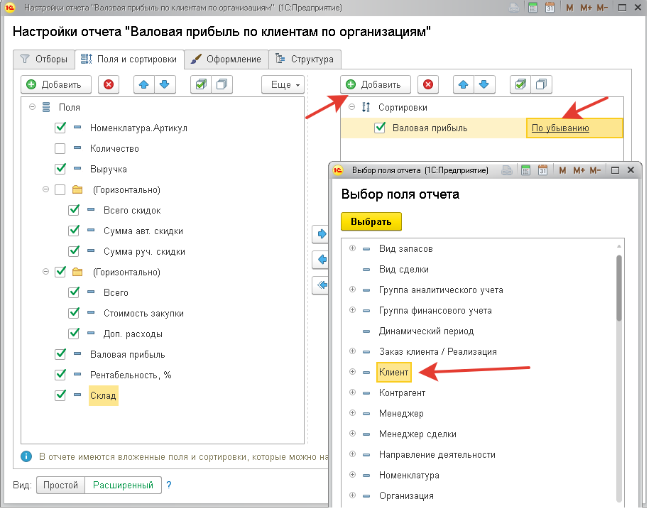Click the По убыванию sort direction link
The height and width of the screenshot is (508, 647).
pyautogui.click(x=560, y=128)
